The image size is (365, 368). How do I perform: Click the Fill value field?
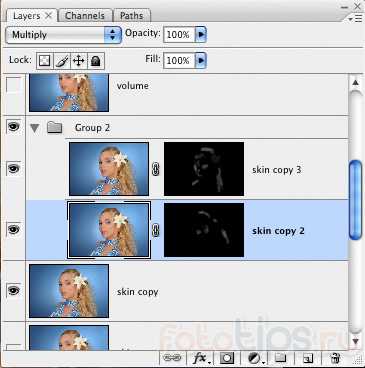[x=179, y=61]
